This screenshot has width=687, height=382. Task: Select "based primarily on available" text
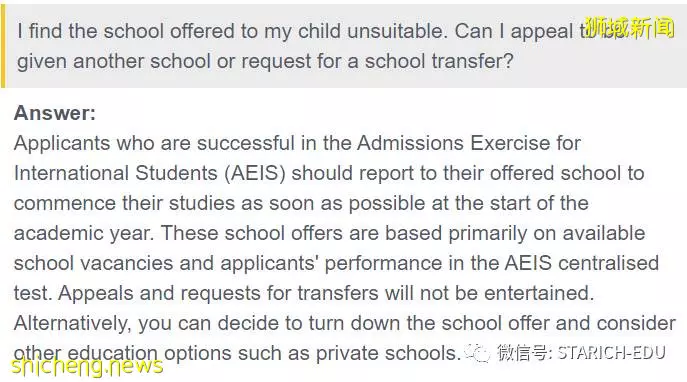(515, 233)
